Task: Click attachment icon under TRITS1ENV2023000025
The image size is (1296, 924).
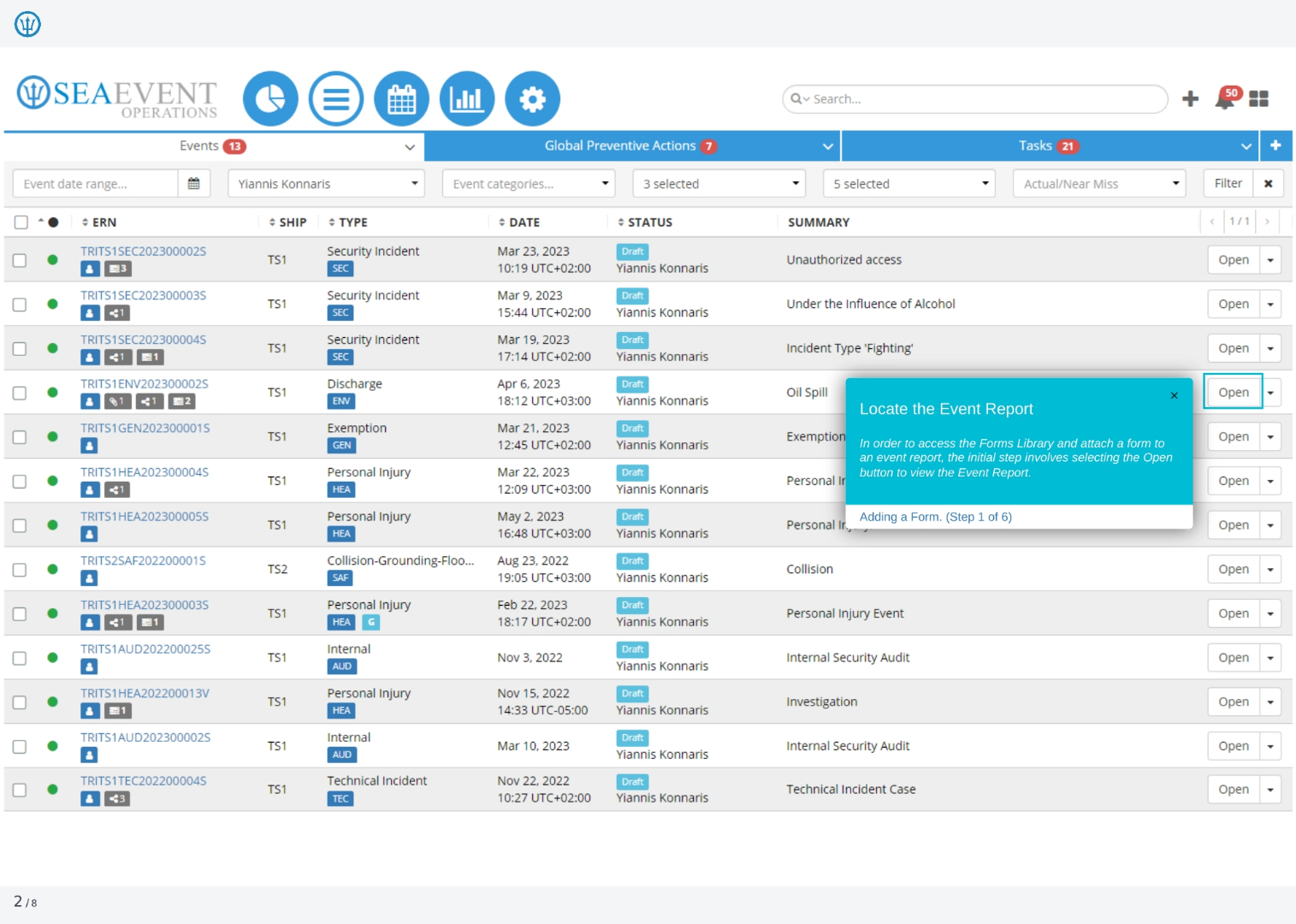Action: (117, 401)
